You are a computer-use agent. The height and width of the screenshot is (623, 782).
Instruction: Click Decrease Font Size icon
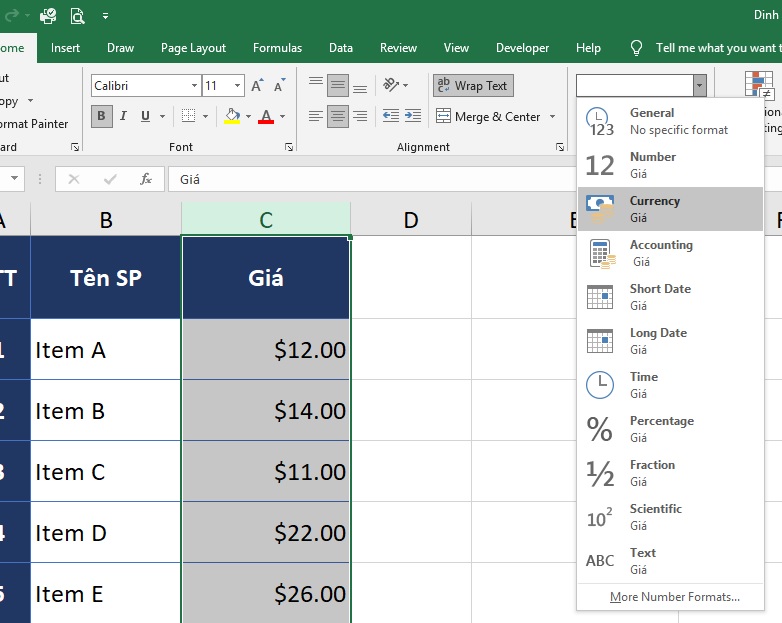click(x=279, y=85)
